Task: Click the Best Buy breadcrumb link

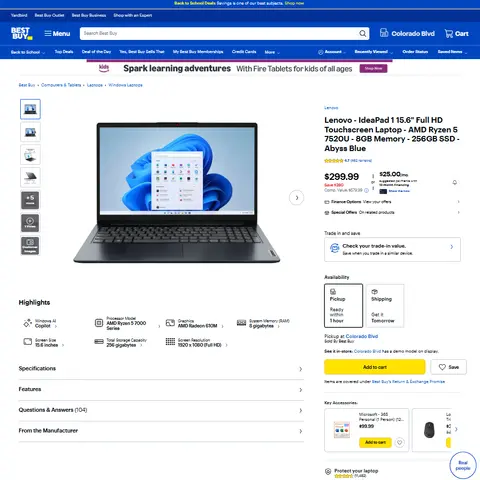Action: (x=27, y=85)
